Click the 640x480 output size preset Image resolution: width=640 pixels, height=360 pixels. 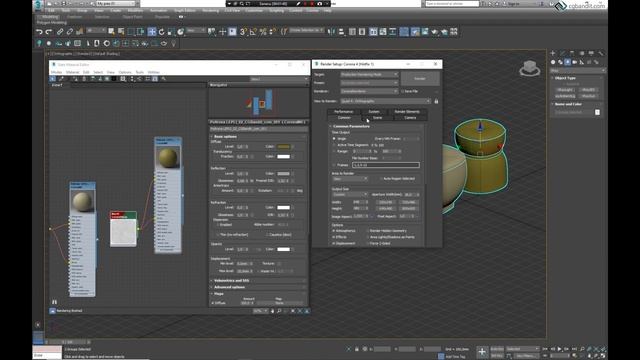[385, 209]
